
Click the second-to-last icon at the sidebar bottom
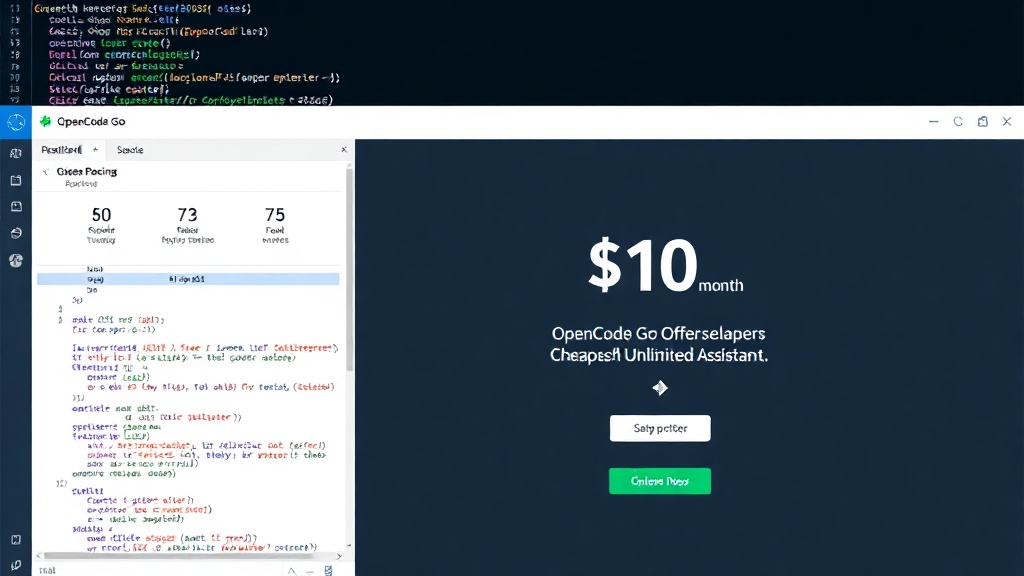coord(16,540)
